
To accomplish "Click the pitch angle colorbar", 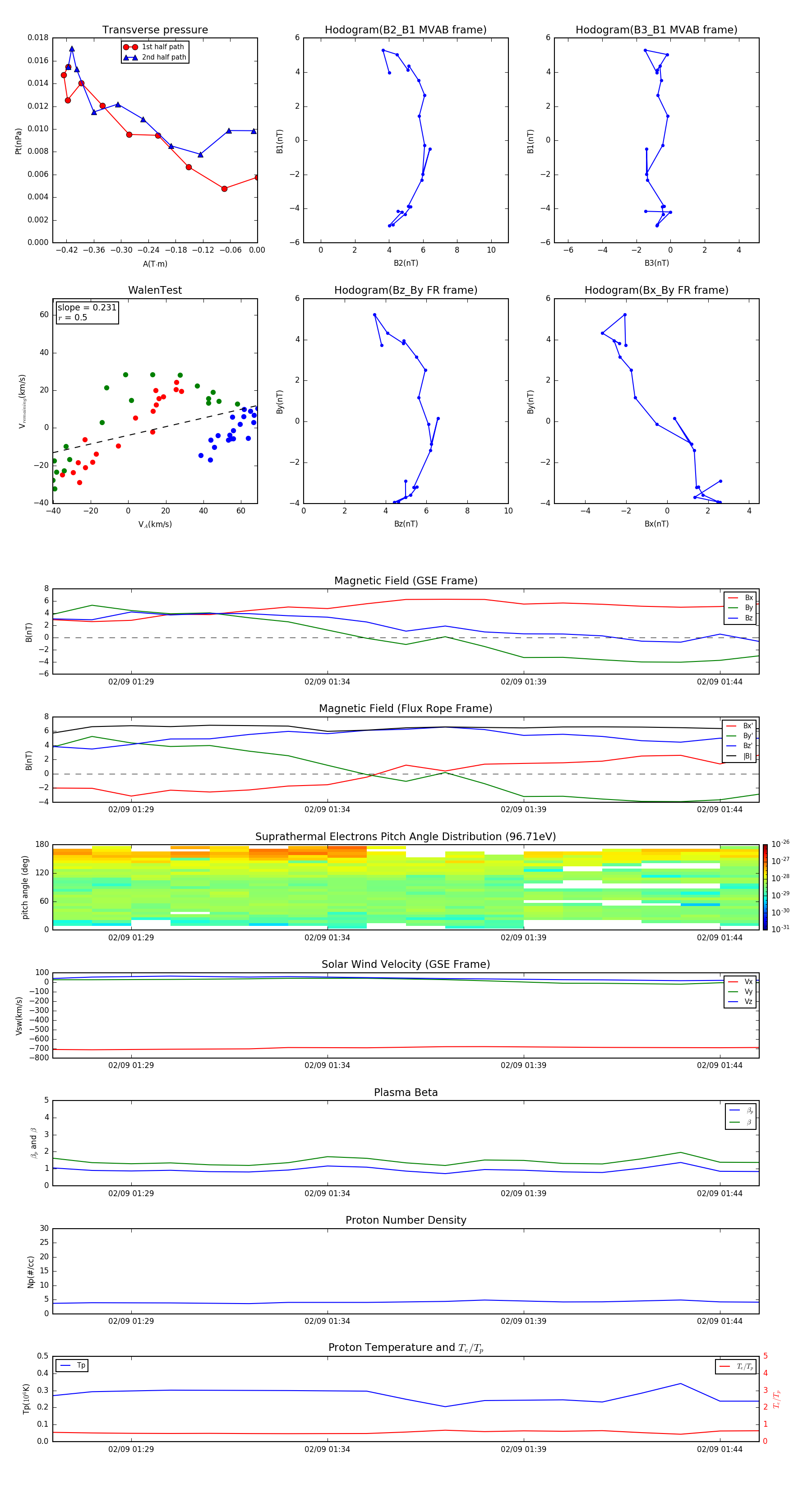I will (x=765, y=887).
